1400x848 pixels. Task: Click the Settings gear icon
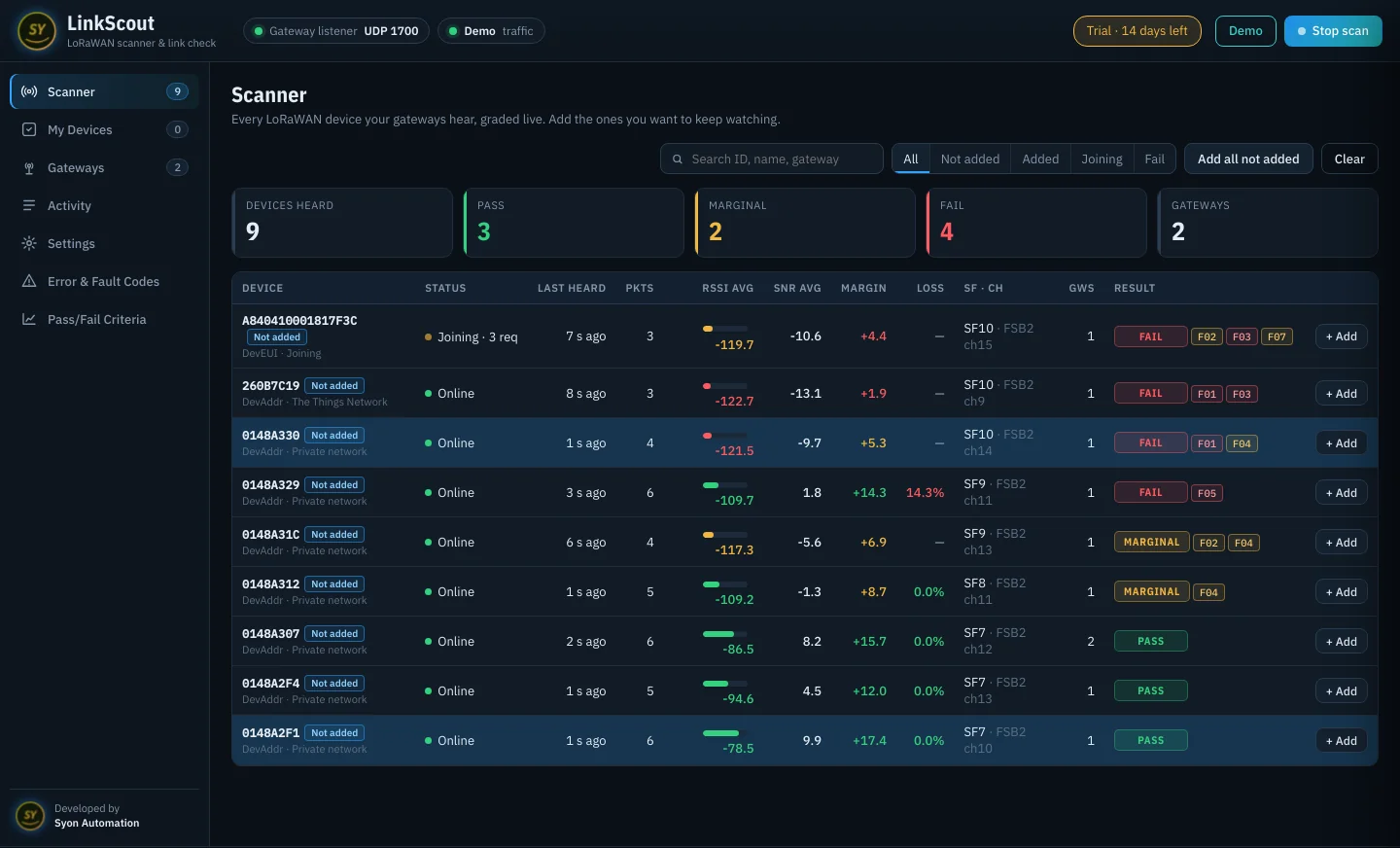point(29,243)
